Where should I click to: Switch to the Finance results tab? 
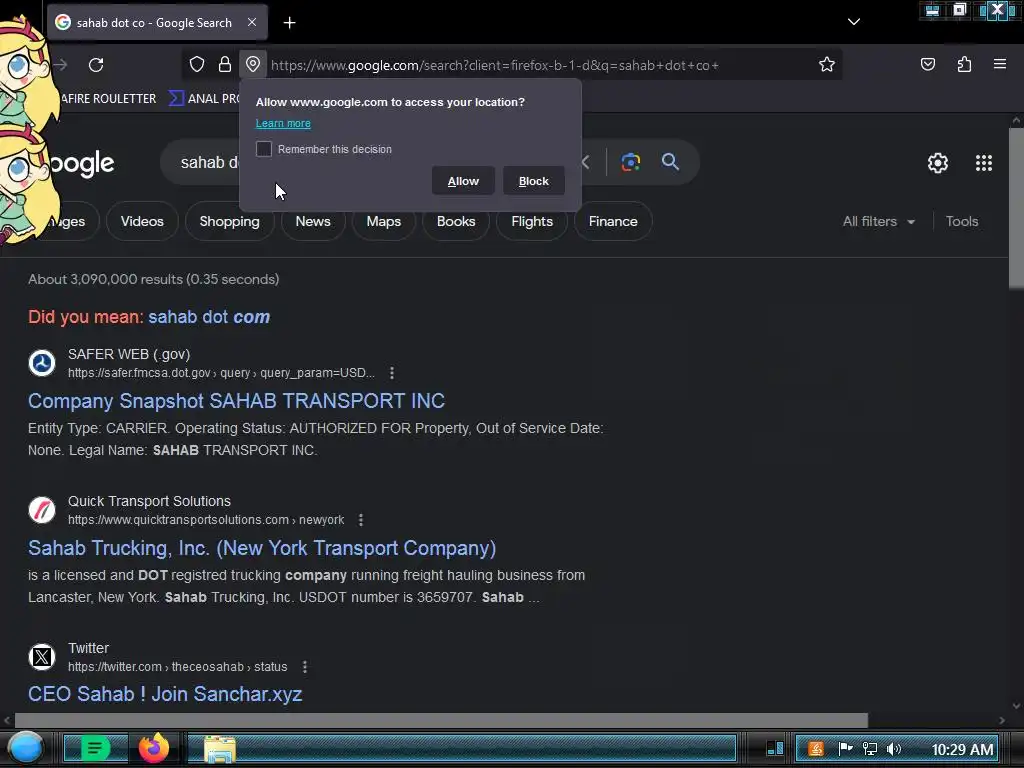[613, 221]
